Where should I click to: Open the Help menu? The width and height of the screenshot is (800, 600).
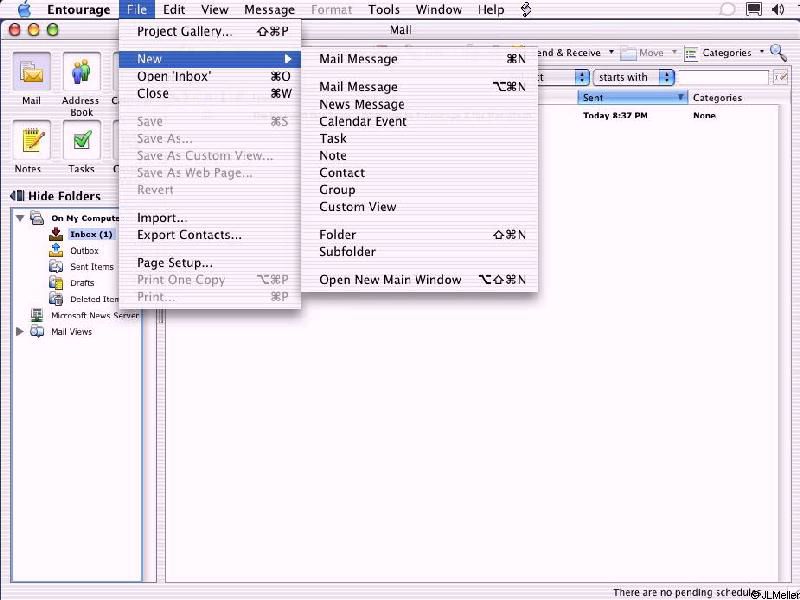491,10
